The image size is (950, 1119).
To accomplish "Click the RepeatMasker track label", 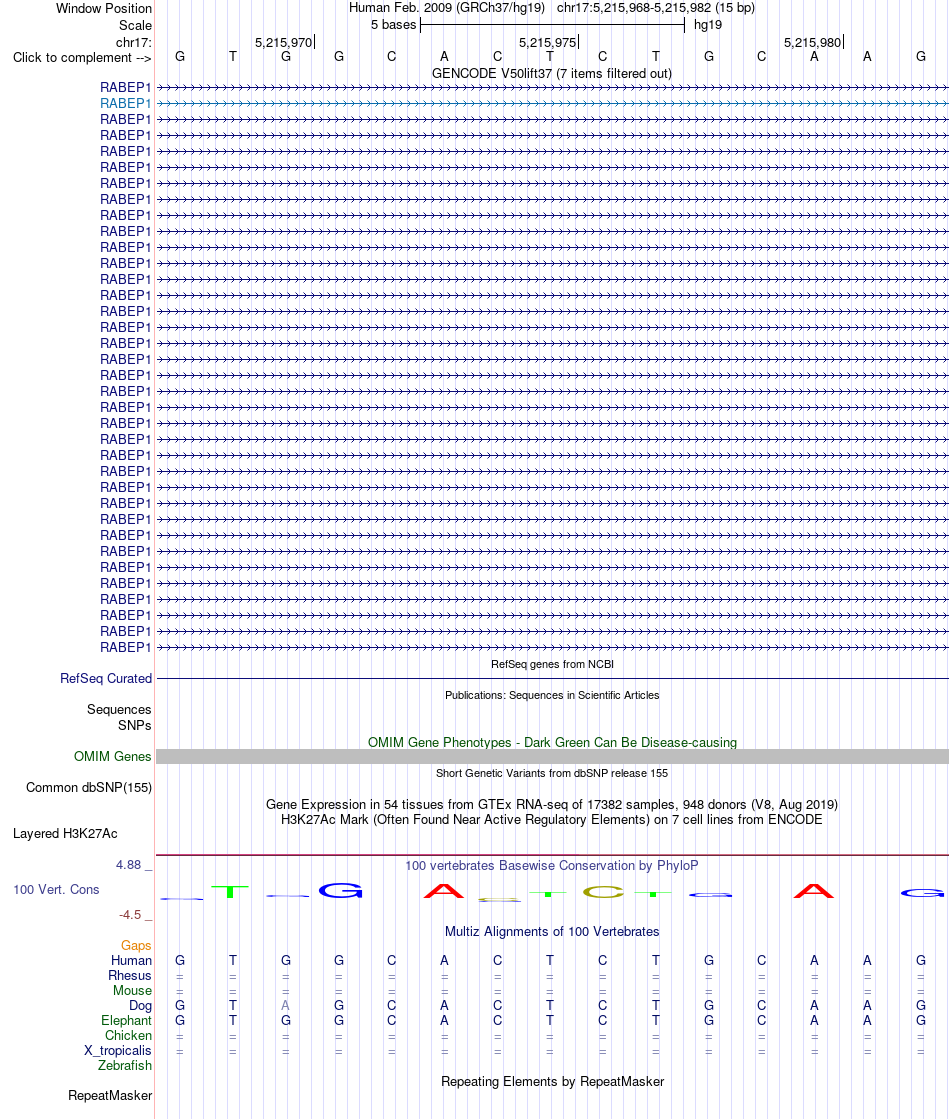I will click(x=110, y=1095).
